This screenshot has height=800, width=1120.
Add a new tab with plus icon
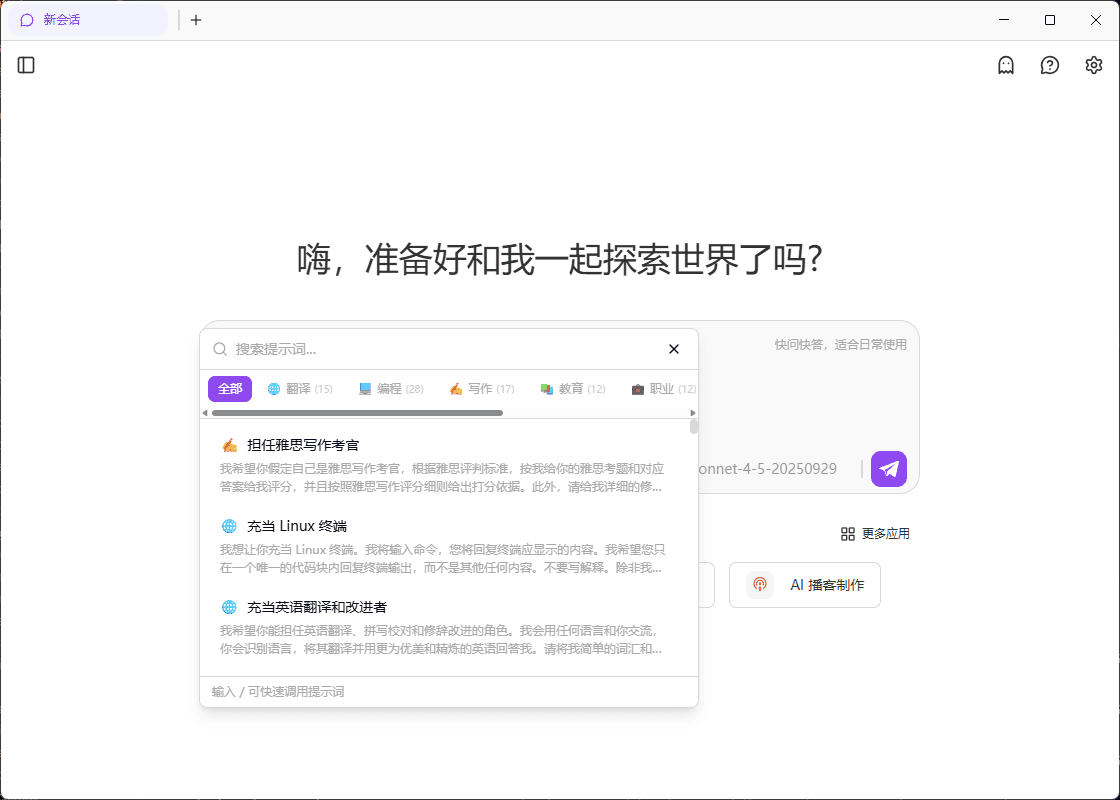coord(196,20)
